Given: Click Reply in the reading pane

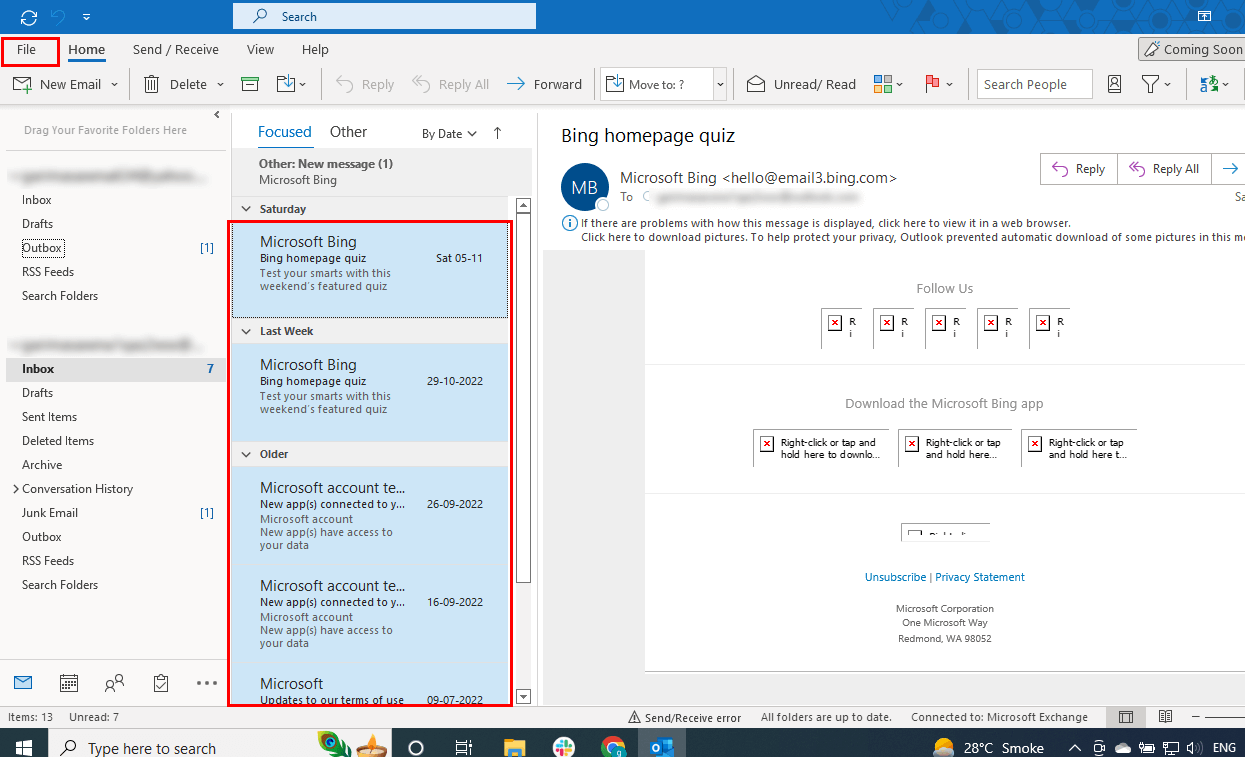Looking at the screenshot, I should pos(1078,169).
